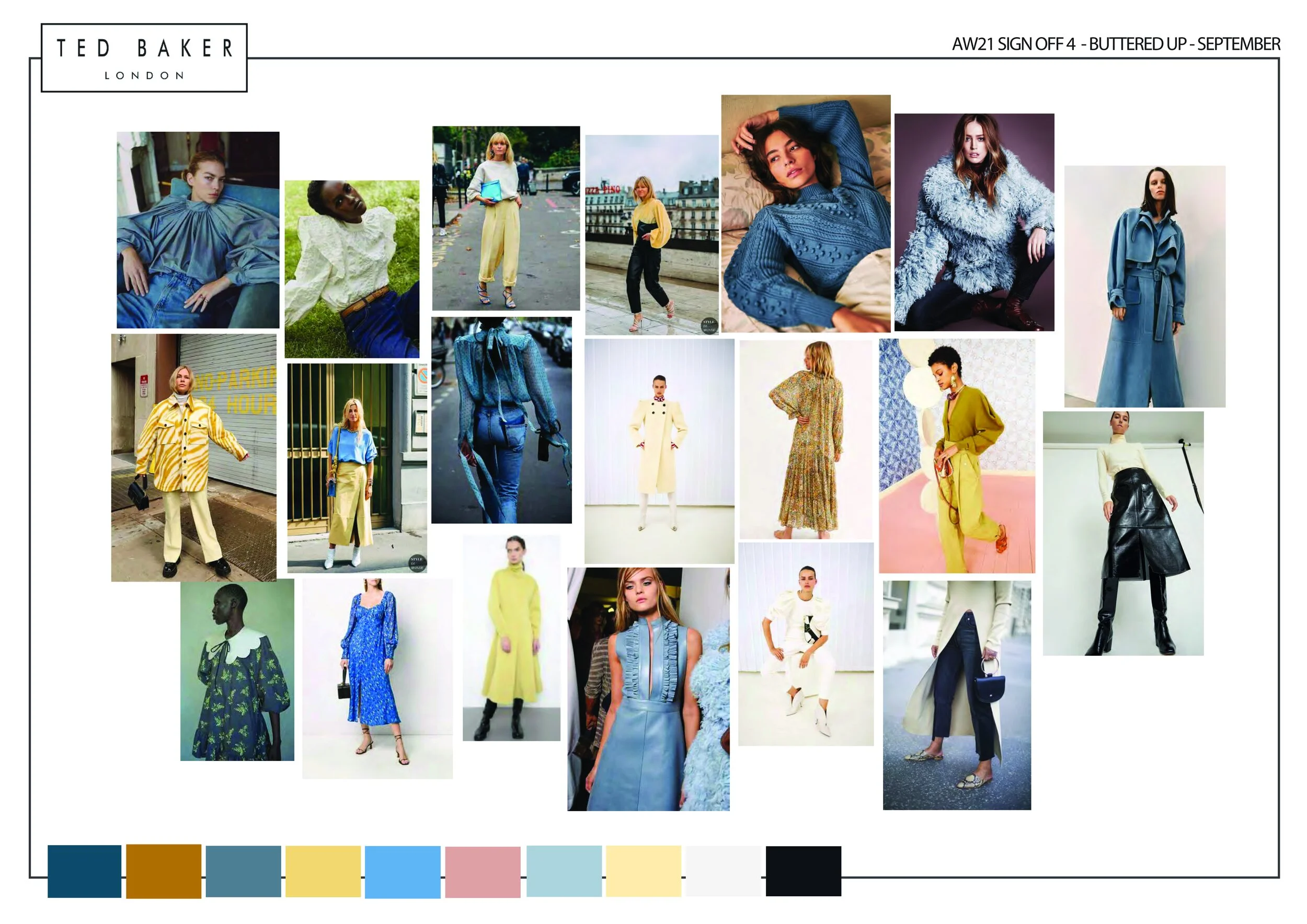Open the yellow zebra print jacket photo

point(193,457)
